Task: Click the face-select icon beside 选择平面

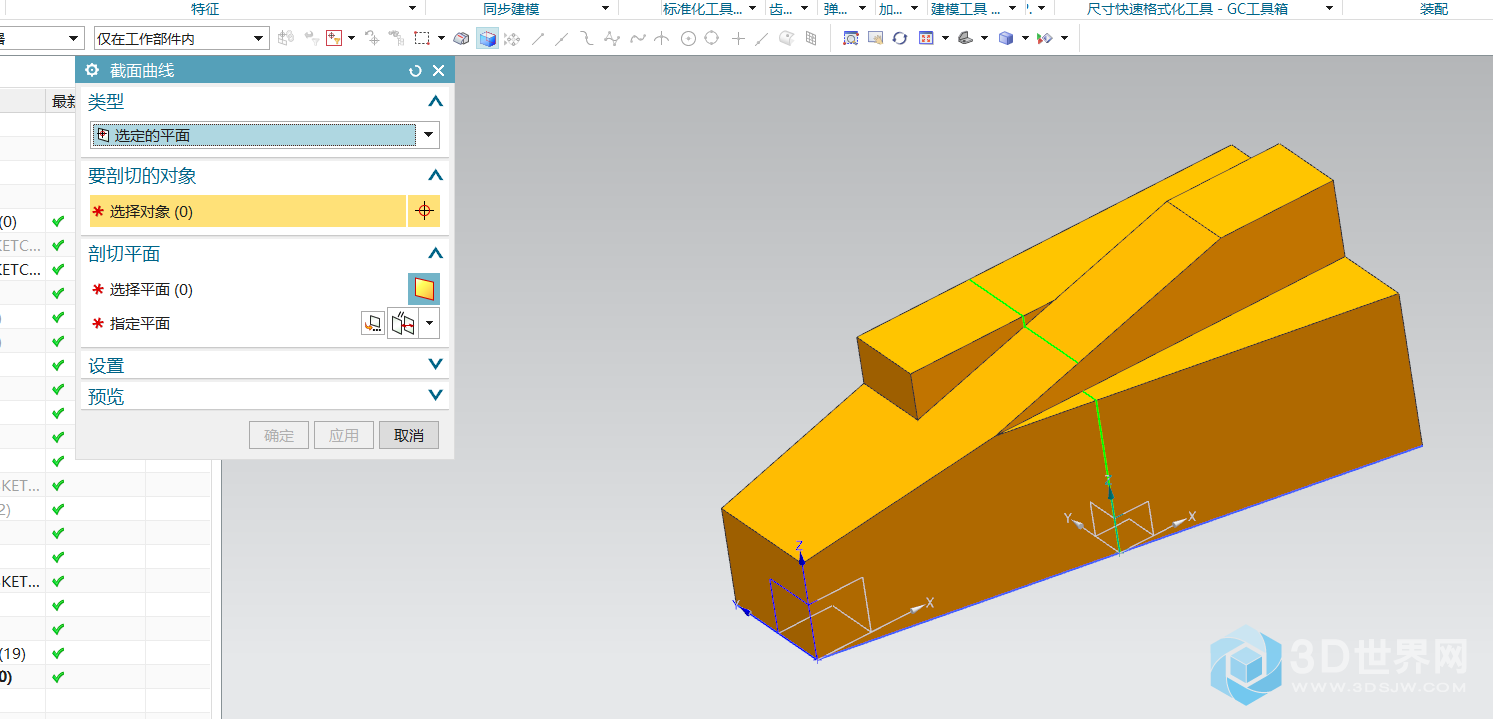Action: click(x=424, y=289)
